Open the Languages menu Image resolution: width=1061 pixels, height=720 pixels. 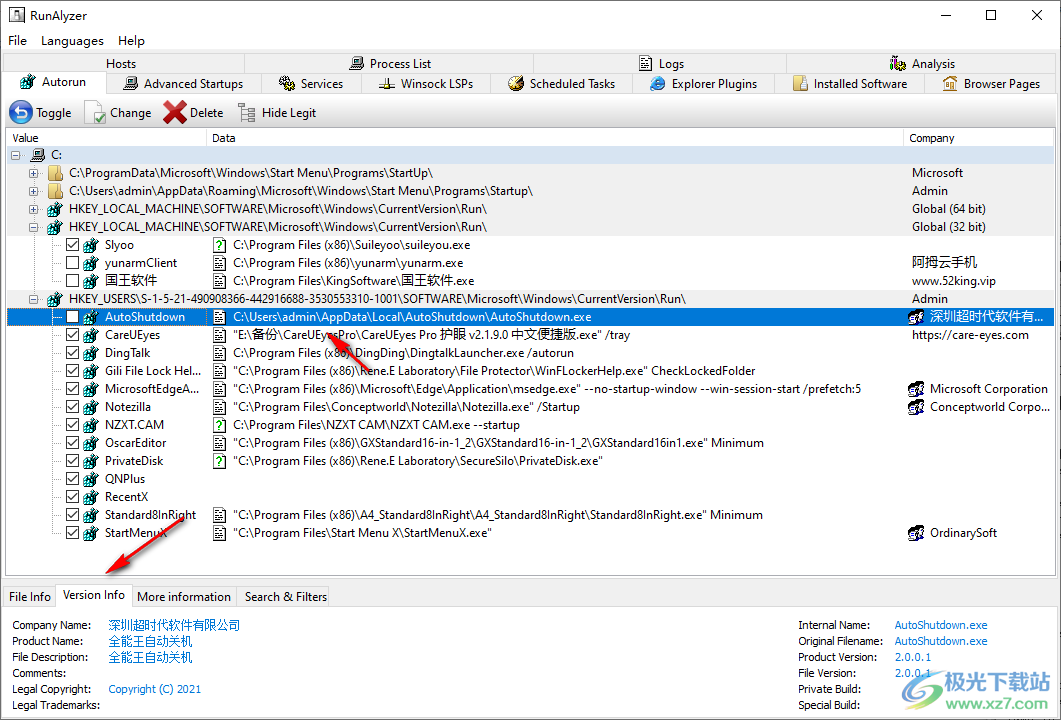tap(72, 41)
